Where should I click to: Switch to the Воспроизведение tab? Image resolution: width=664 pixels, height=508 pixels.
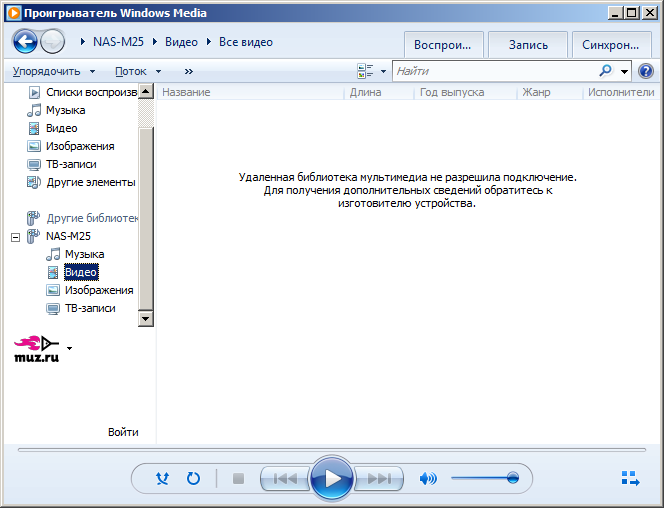point(443,44)
